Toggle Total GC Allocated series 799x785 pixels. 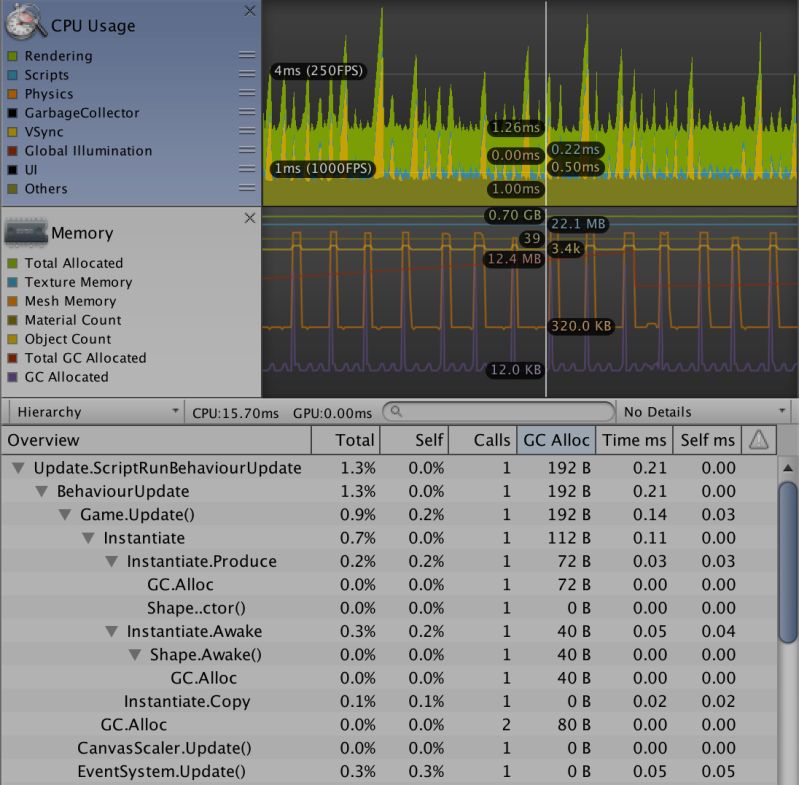tap(13, 358)
